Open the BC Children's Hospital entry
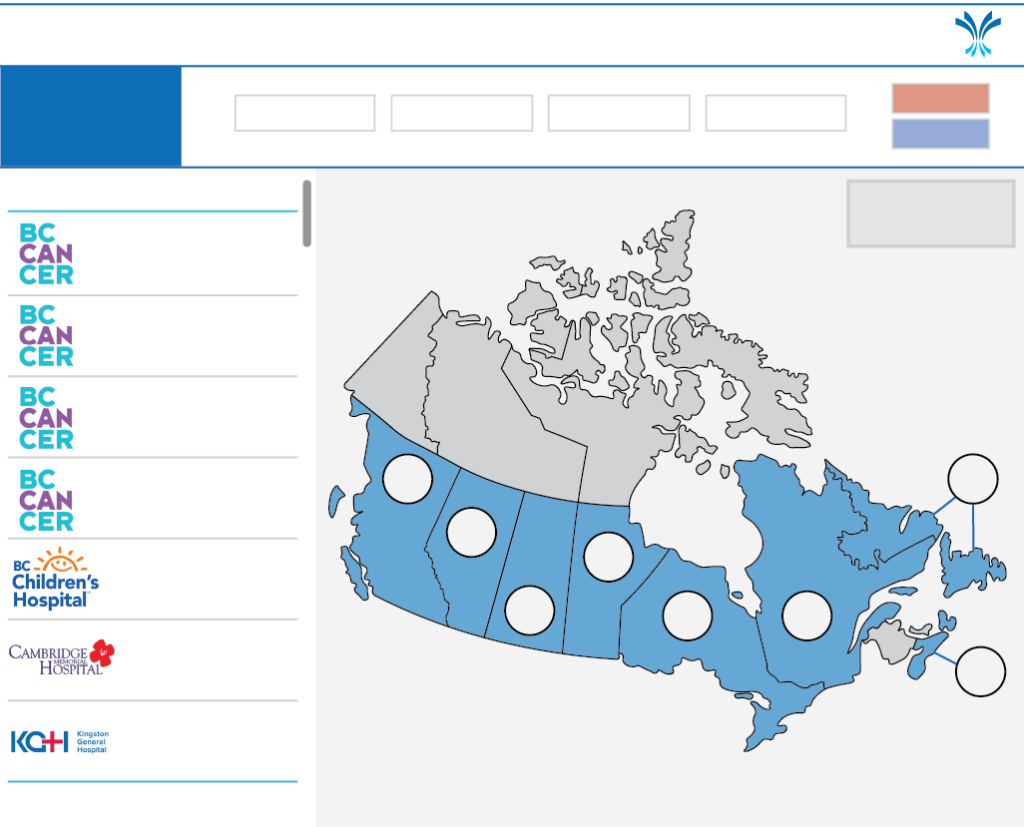The height and width of the screenshot is (827, 1024). (x=56, y=578)
